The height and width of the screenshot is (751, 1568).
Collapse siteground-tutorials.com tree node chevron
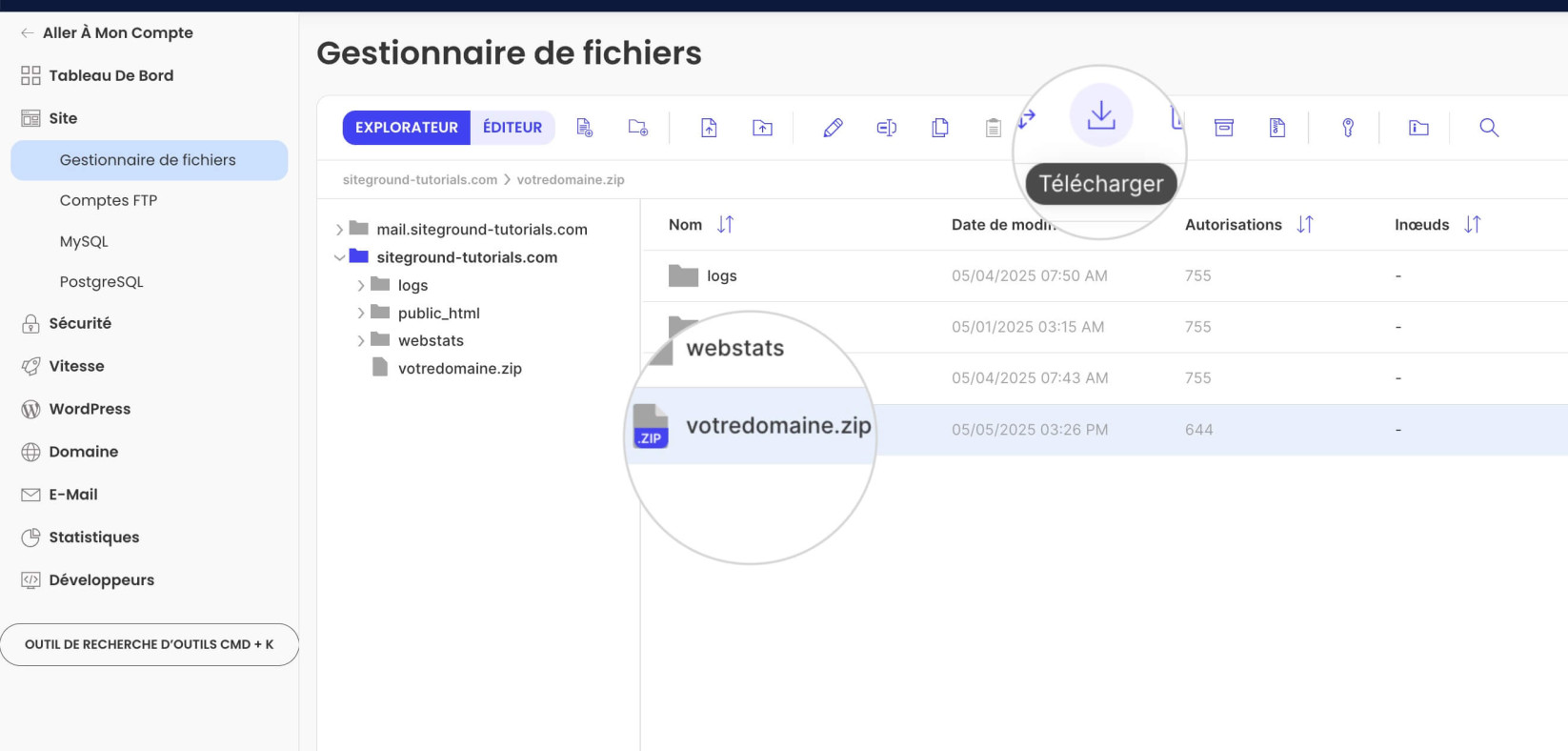[339, 257]
